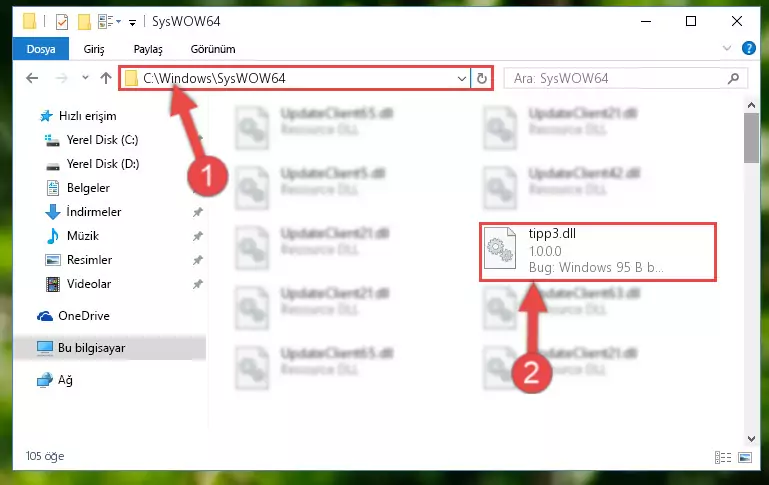Click the New folder icon in quick access toolbar
The image size is (769, 485).
[84, 22]
